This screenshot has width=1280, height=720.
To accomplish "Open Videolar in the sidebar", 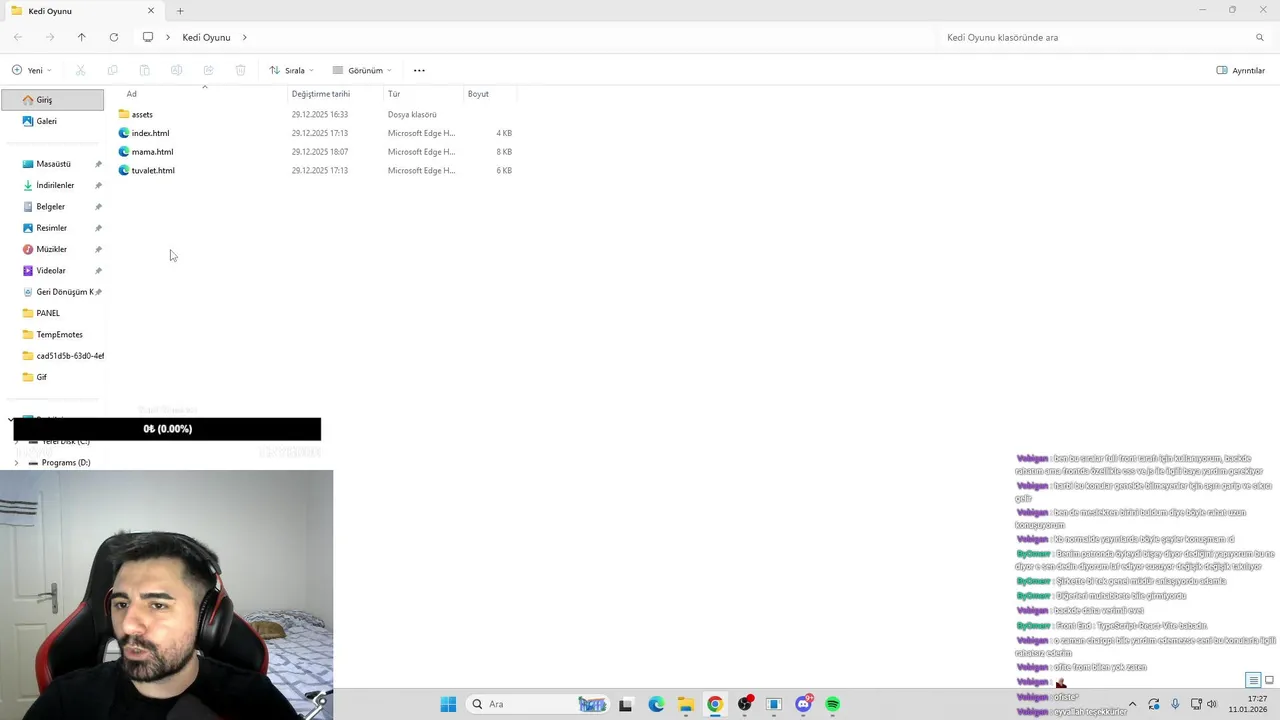I will pos(52,270).
